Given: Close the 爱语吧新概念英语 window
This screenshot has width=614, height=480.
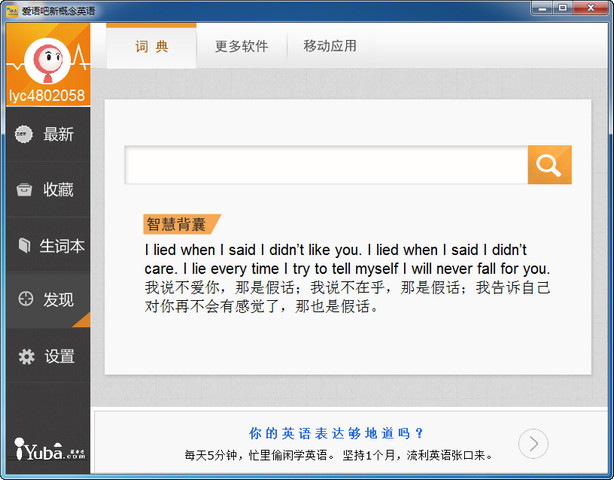Looking at the screenshot, I should (591, 8).
